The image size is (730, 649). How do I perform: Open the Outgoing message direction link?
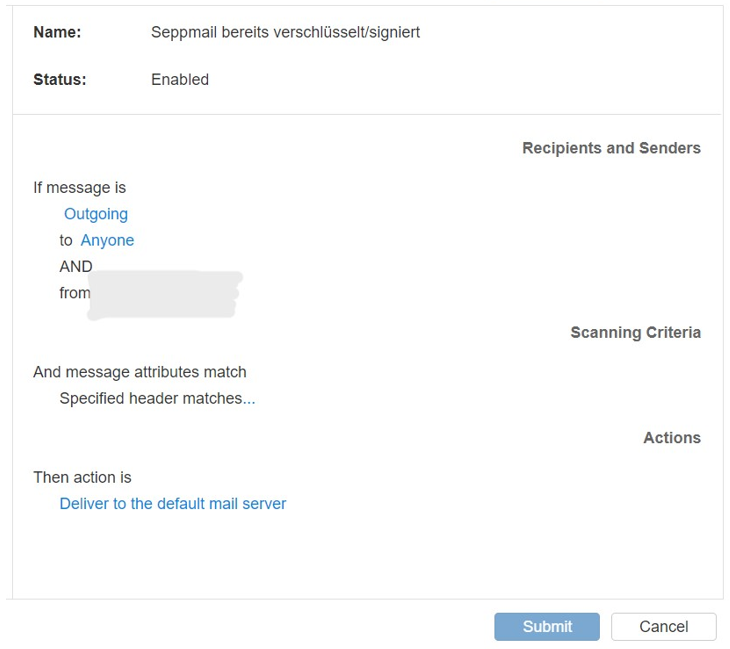[x=96, y=214]
